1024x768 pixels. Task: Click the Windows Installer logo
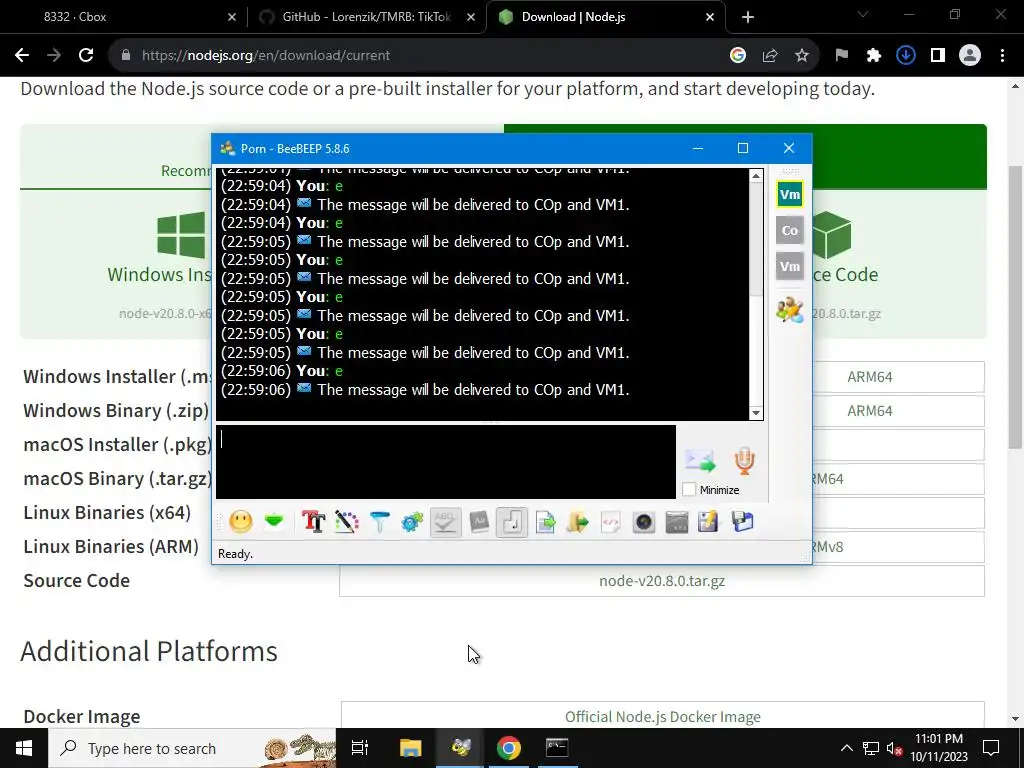coord(181,234)
